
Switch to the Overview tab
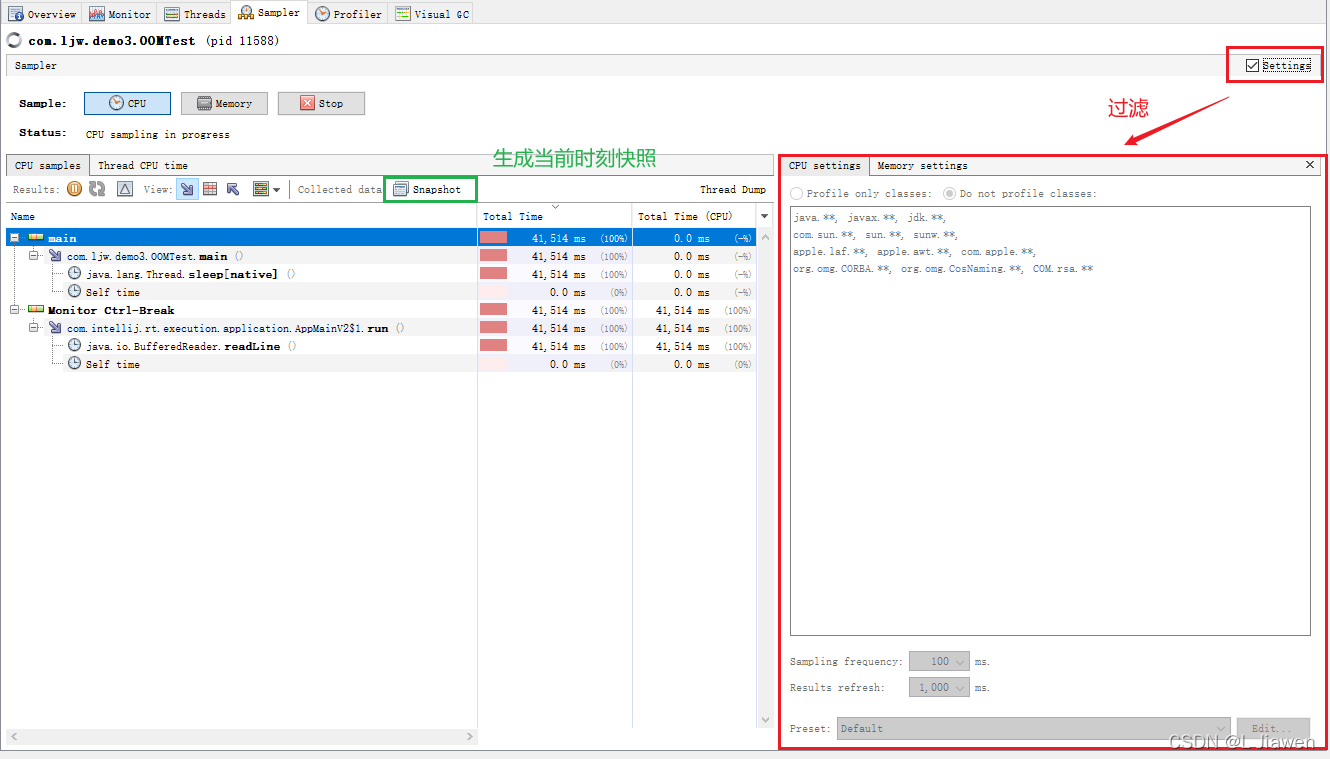(42, 14)
